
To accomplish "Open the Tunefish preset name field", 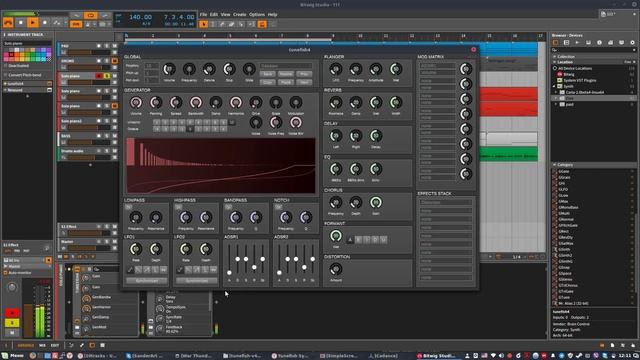I will click(286, 66).
